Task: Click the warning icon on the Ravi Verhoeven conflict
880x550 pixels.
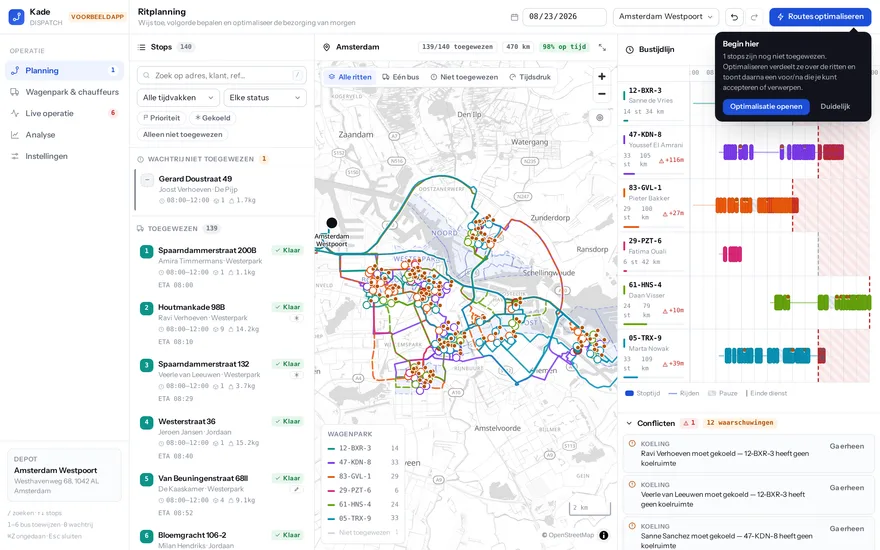Action: tap(632, 443)
